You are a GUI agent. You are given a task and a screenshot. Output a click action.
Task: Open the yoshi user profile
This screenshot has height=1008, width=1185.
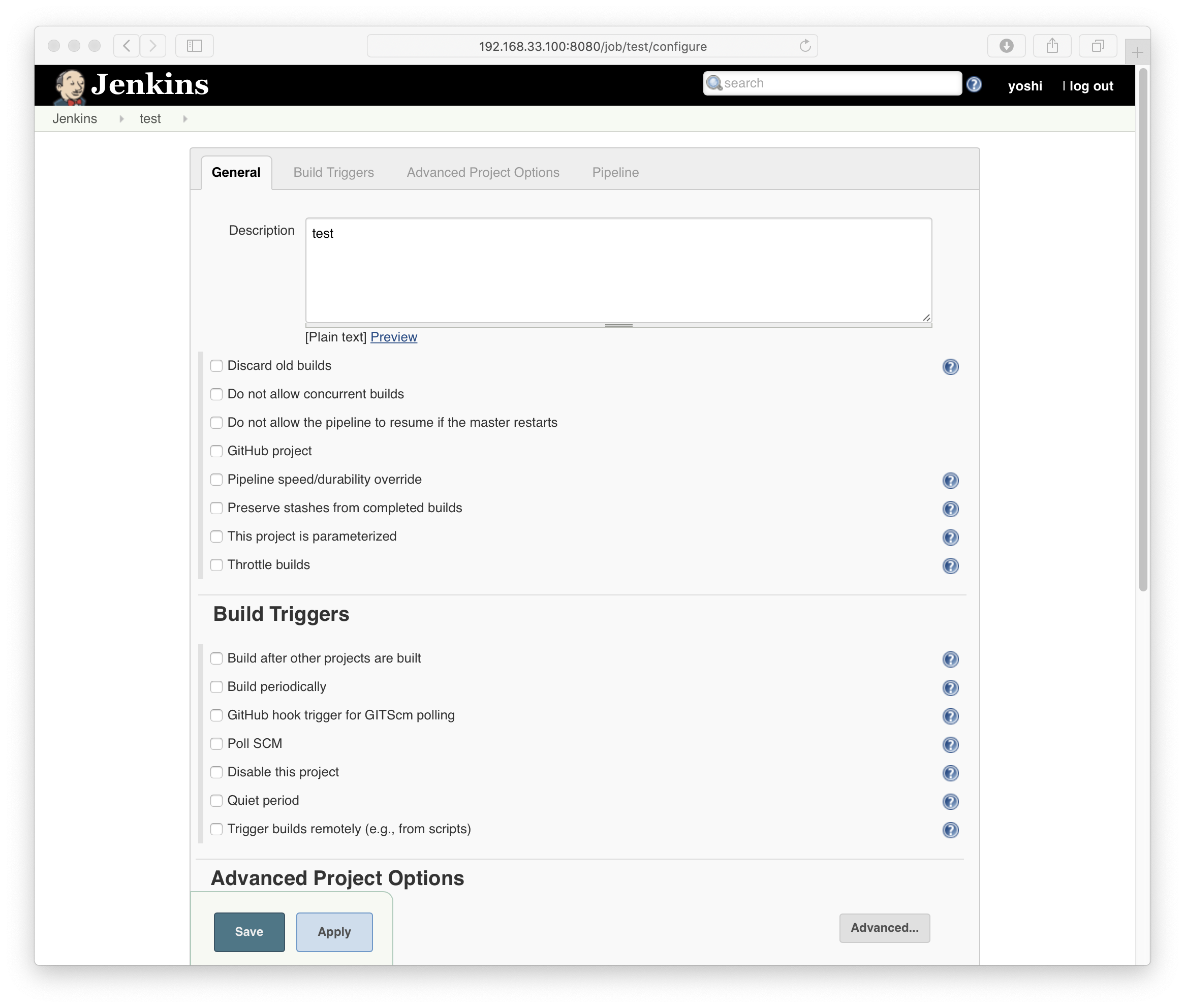[x=1024, y=86]
